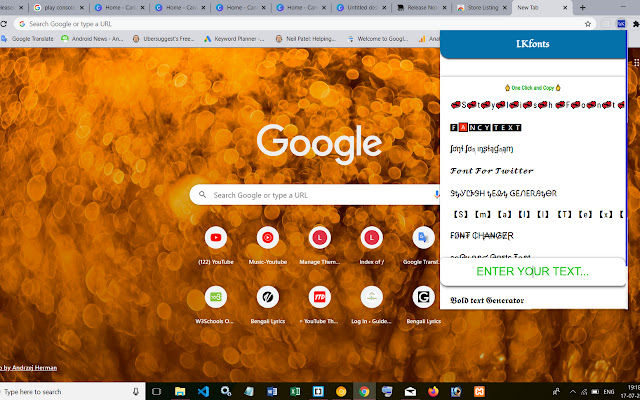Open Firefox from the taskbar
Screen dimensions: 640x400
coord(433,391)
